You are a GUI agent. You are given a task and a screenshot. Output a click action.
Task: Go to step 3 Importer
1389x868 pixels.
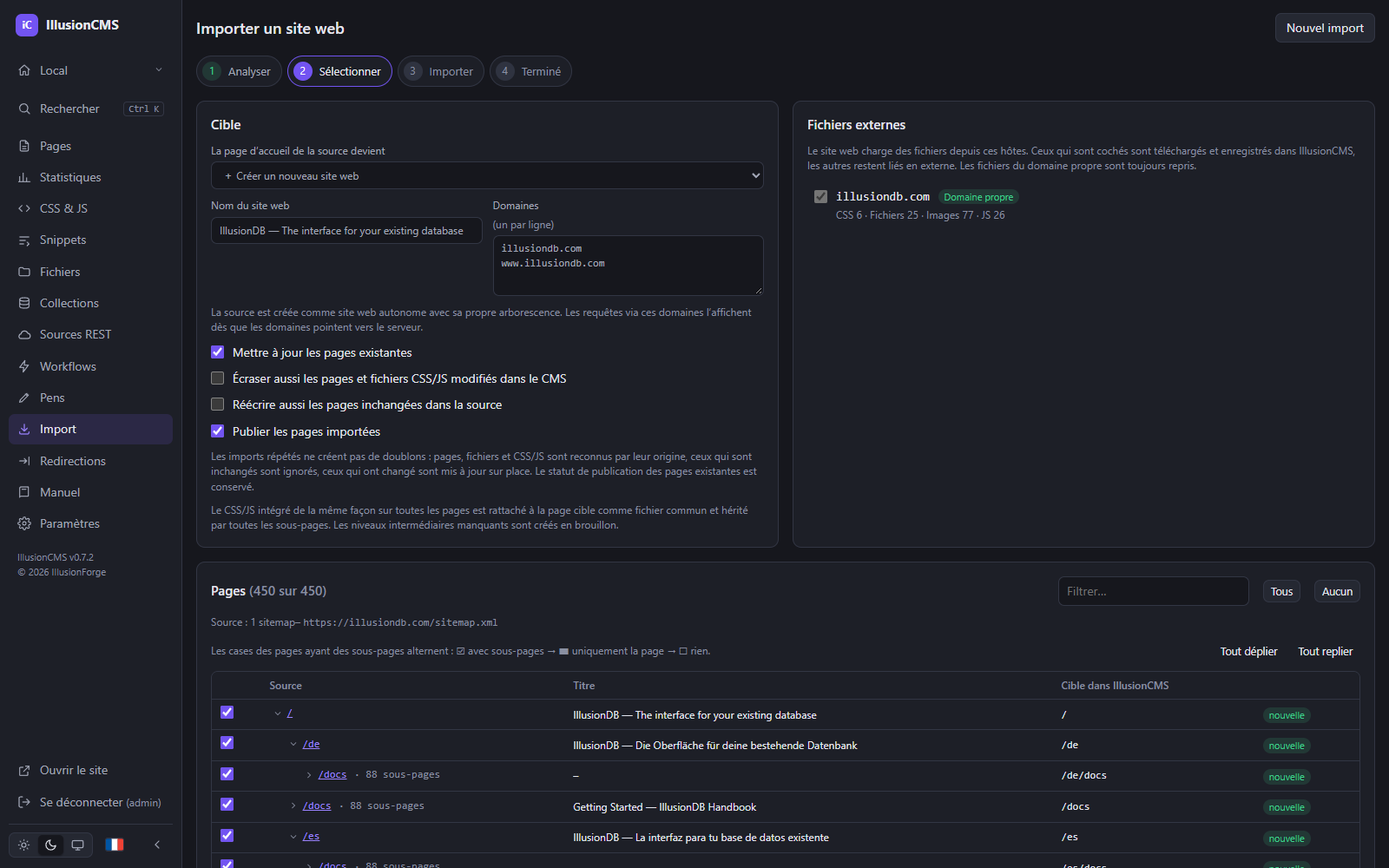tap(441, 71)
